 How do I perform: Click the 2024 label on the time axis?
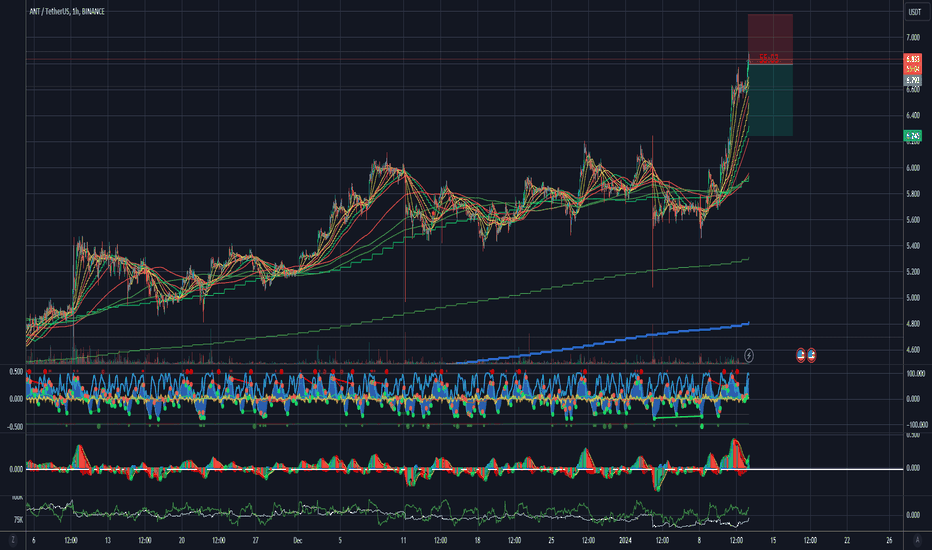tap(625, 540)
